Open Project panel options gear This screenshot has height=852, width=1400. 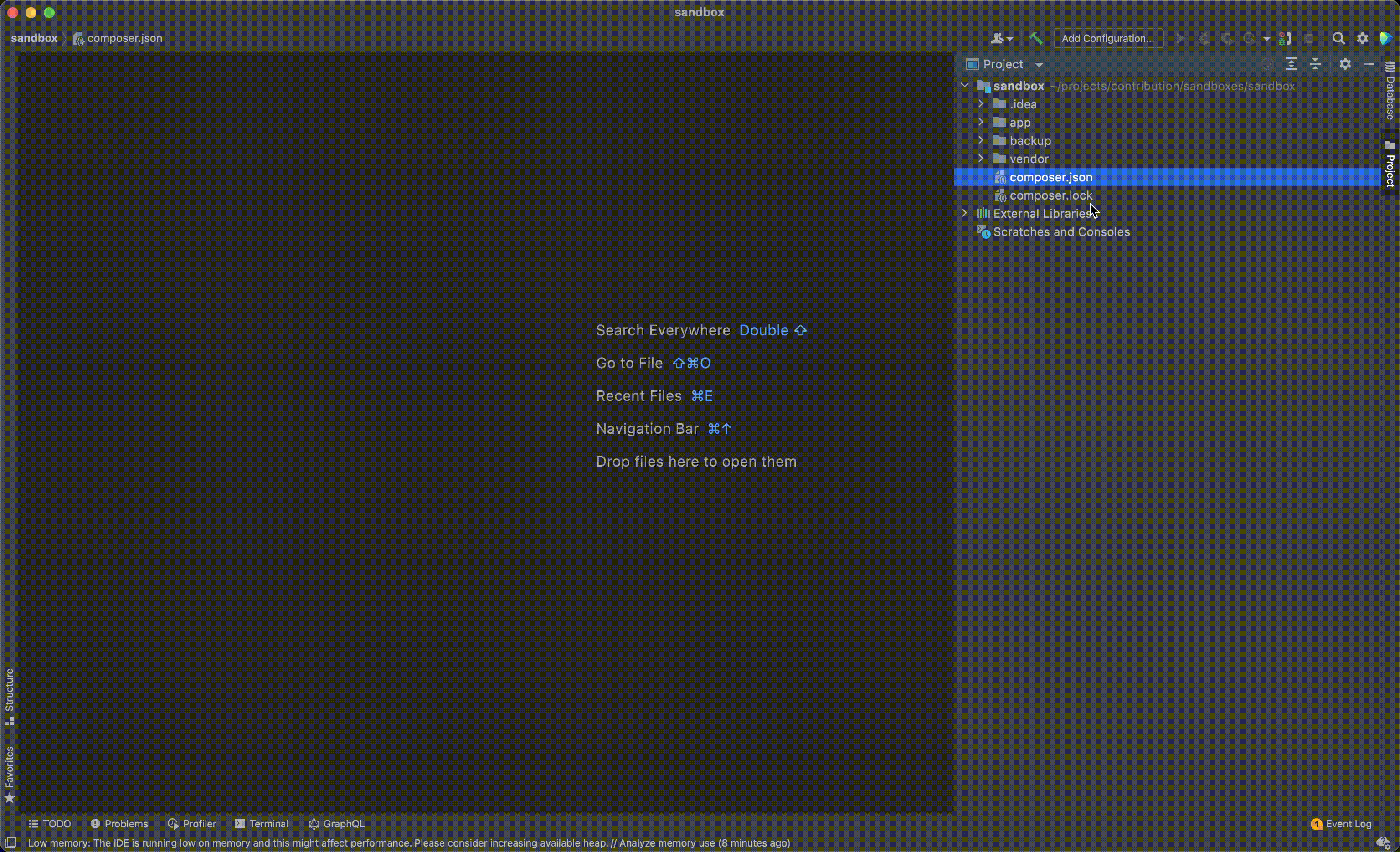(1344, 64)
